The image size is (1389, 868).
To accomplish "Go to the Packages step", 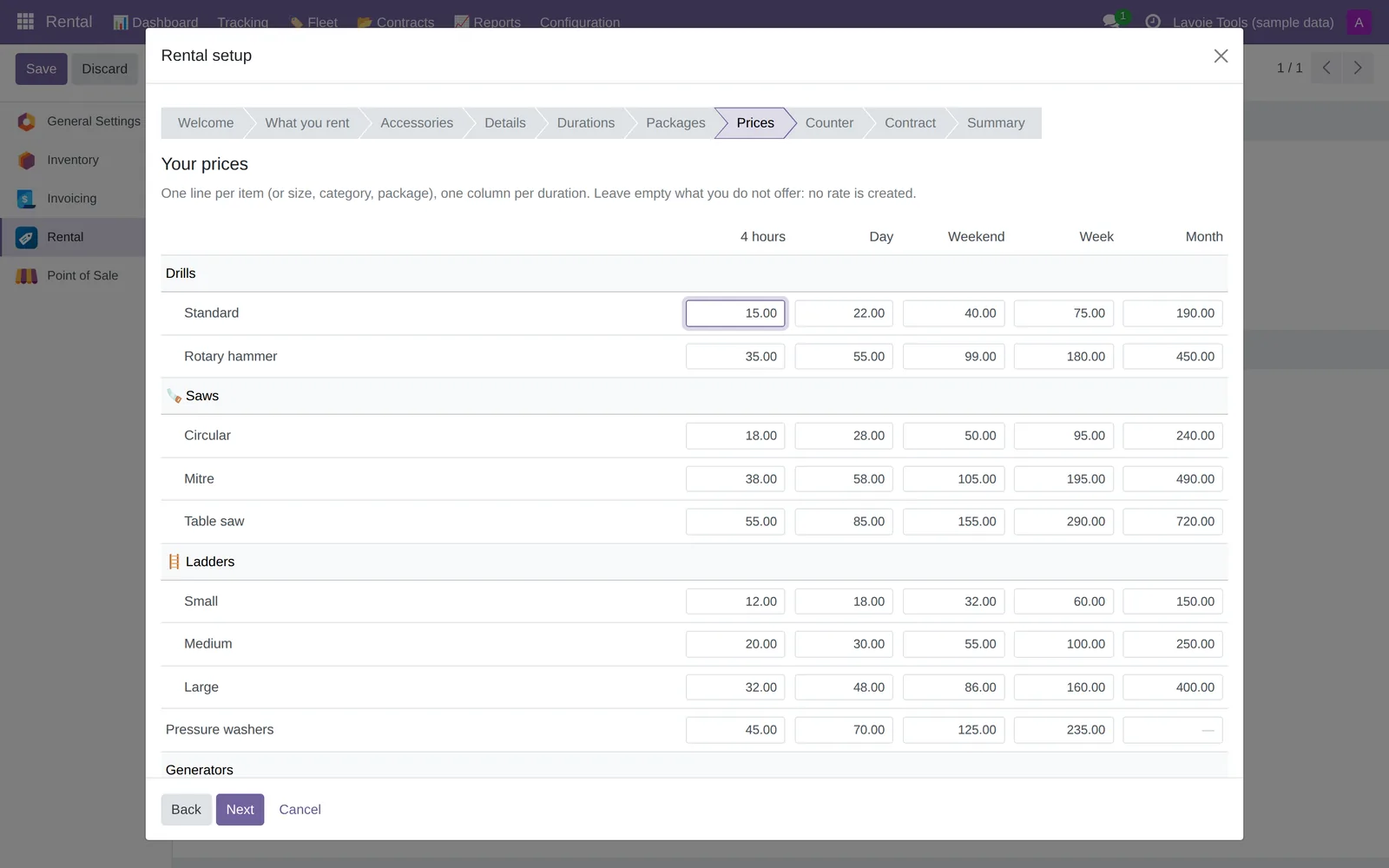I will [x=675, y=123].
